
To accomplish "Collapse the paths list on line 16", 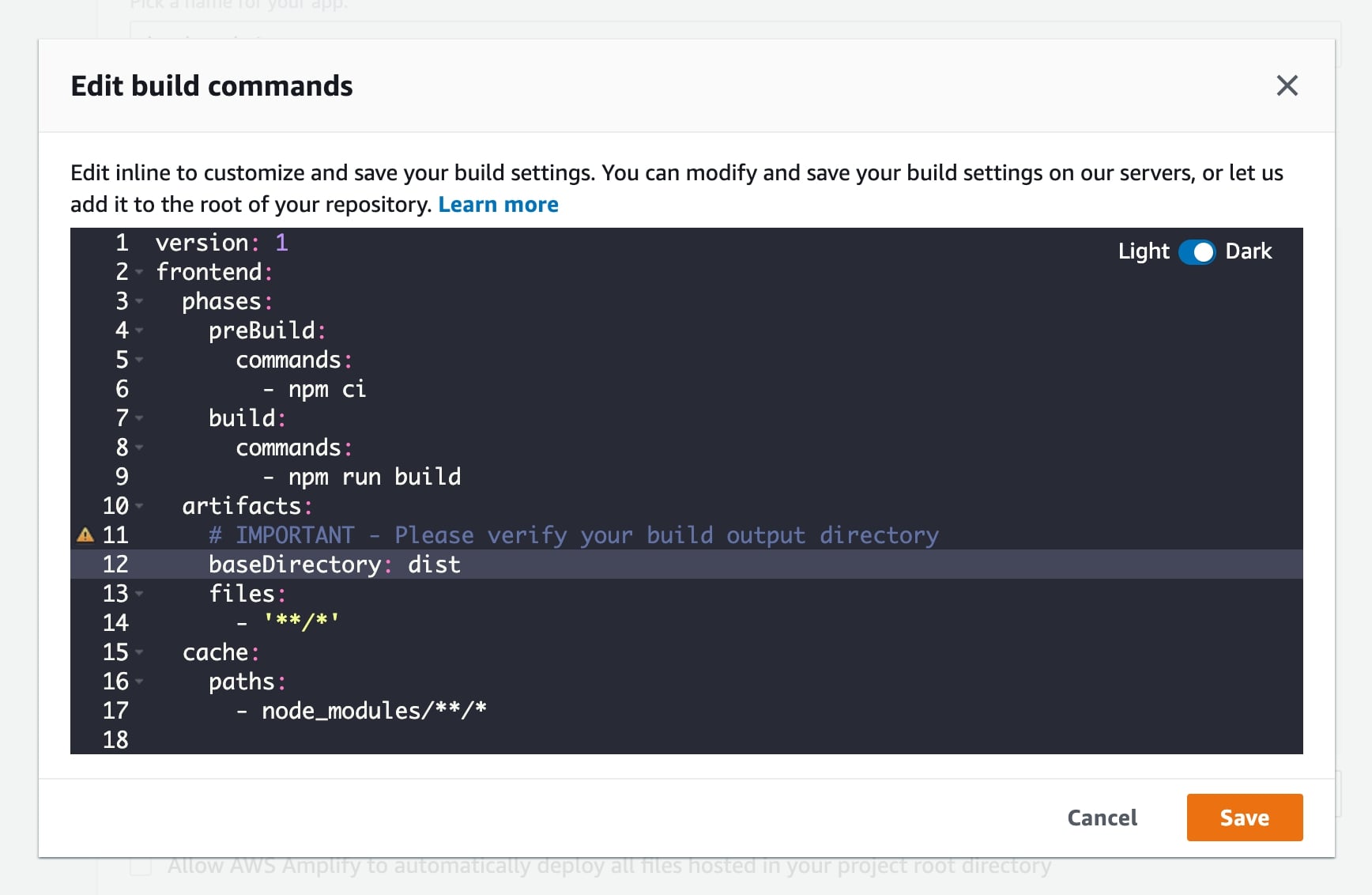I will 139,682.
